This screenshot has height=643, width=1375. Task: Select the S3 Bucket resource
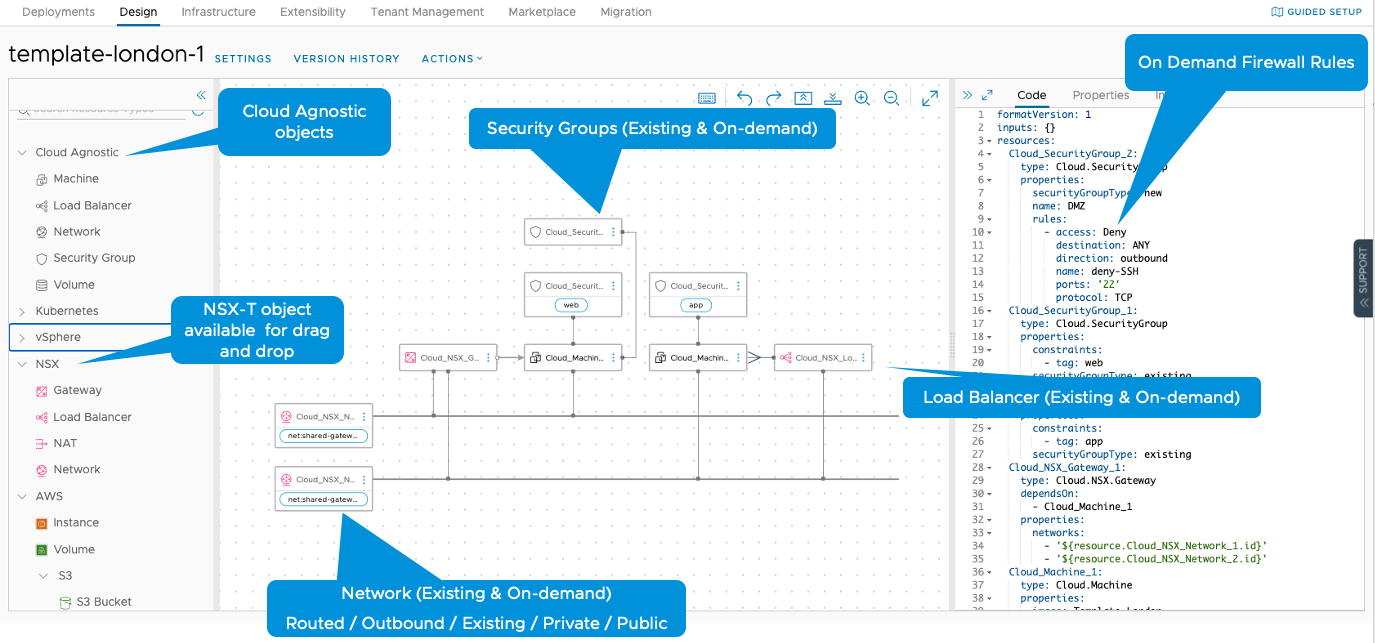[x=106, y=602]
